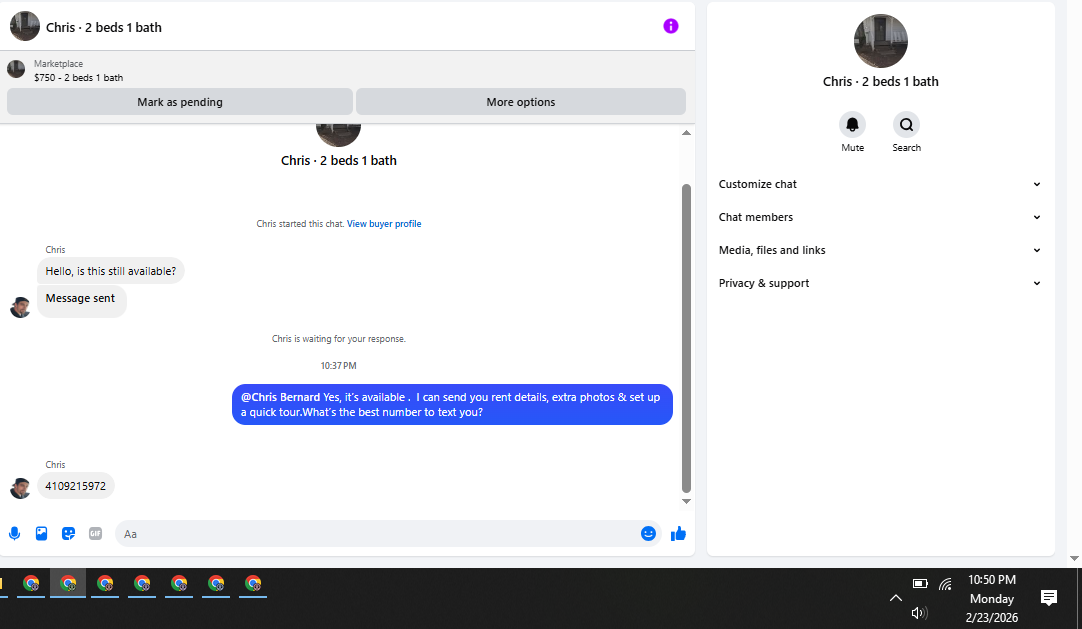Send a voice clip with the microphone icon
The height and width of the screenshot is (629, 1082).
coord(14,533)
